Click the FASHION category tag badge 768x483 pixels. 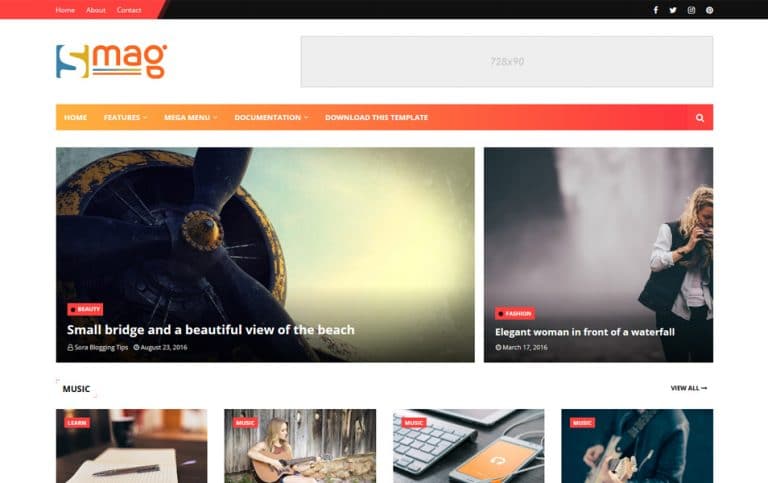pos(515,313)
